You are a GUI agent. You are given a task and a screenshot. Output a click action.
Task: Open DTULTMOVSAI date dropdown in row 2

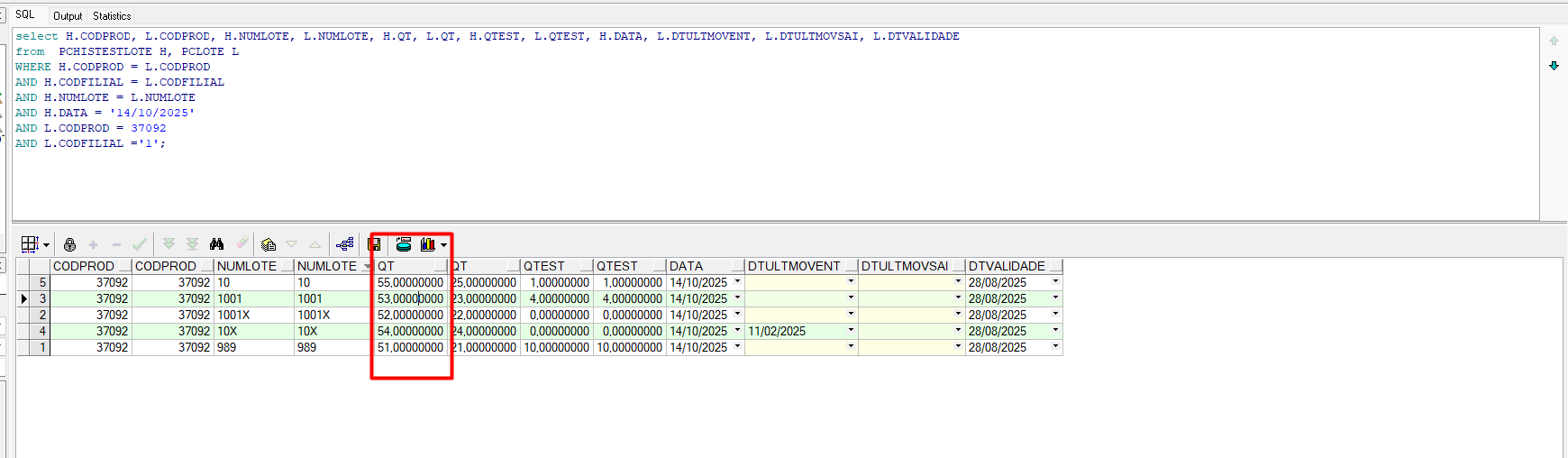click(958, 315)
